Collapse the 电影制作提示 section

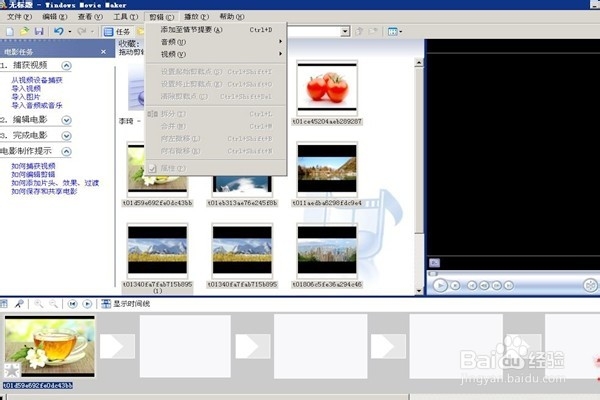(66, 152)
